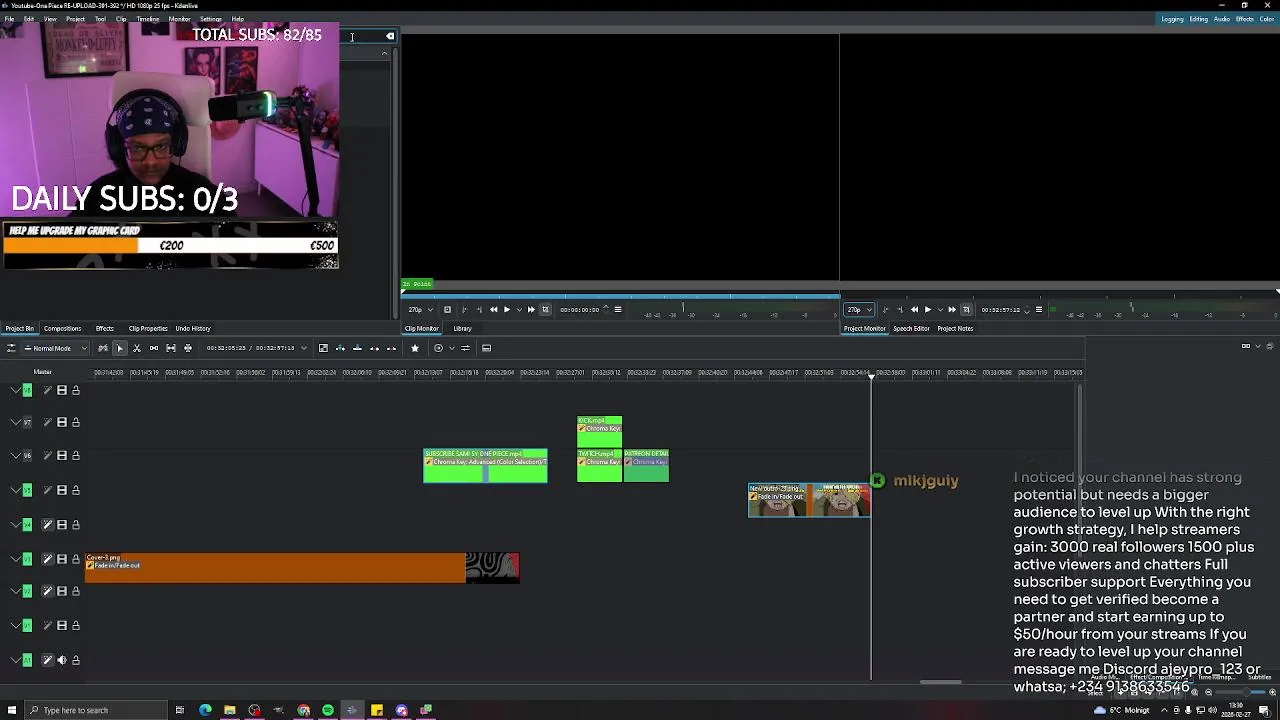Hide video track V7
The image size is (1280, 720).
coord(61,422)
